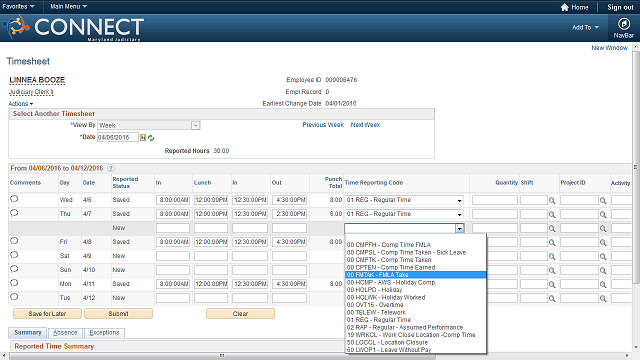The image size is (640, 360).
Task: Click the first In field for Wed
Action: [x=173, y=200]
